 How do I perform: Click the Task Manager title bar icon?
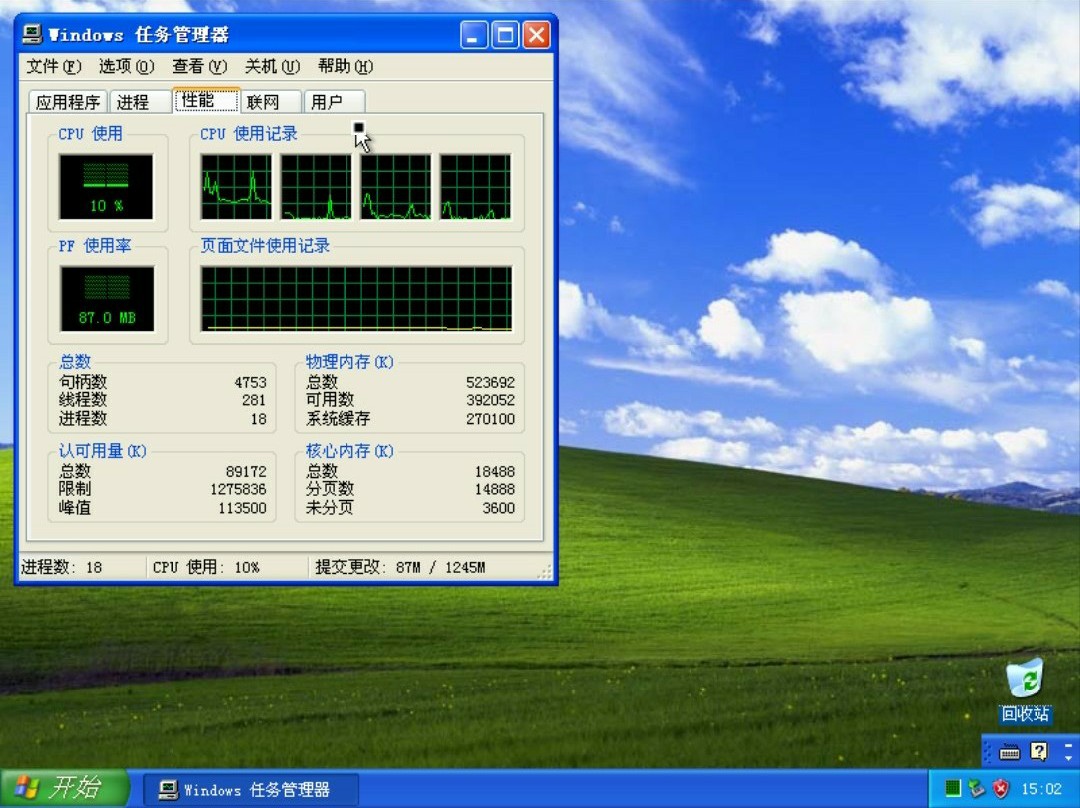click(32, 35)
